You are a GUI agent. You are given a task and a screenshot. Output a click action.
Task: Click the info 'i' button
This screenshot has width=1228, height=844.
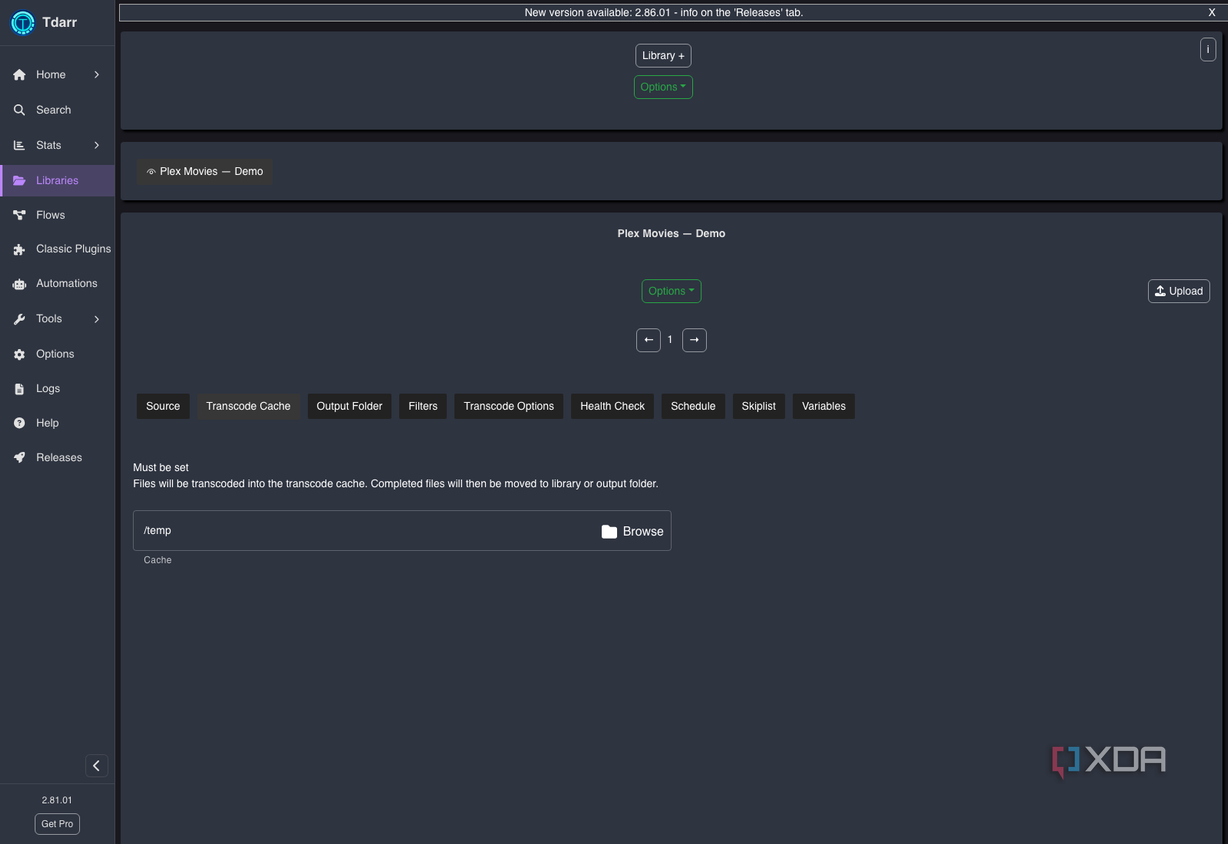(1208, 50)
